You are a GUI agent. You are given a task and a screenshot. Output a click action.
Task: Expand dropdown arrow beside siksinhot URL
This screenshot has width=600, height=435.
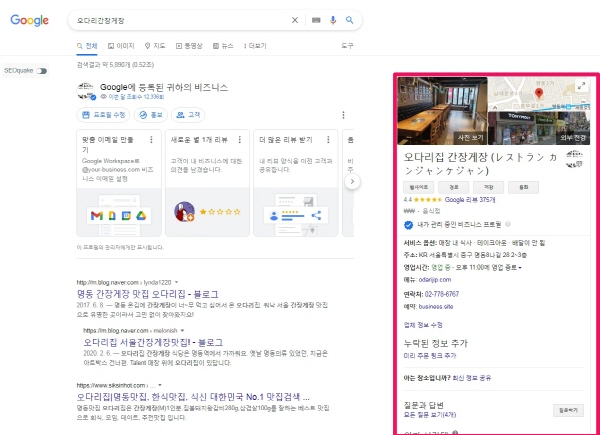click(160, 385)
